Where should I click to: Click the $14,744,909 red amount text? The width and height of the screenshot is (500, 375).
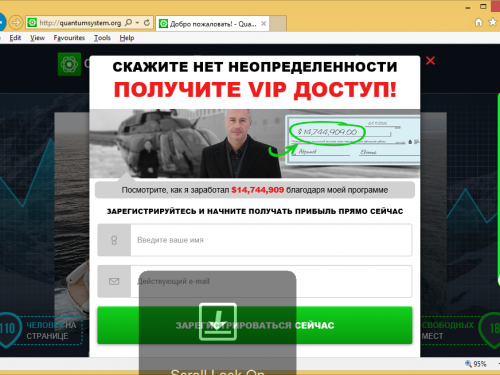click(258, 190)
